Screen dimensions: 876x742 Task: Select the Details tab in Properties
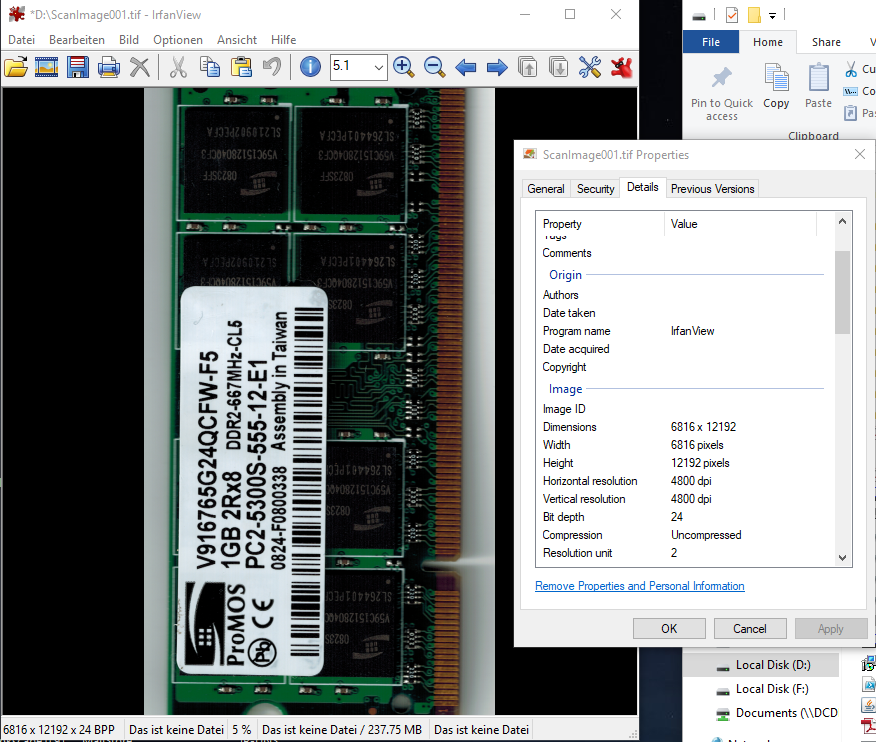point(642,187)
